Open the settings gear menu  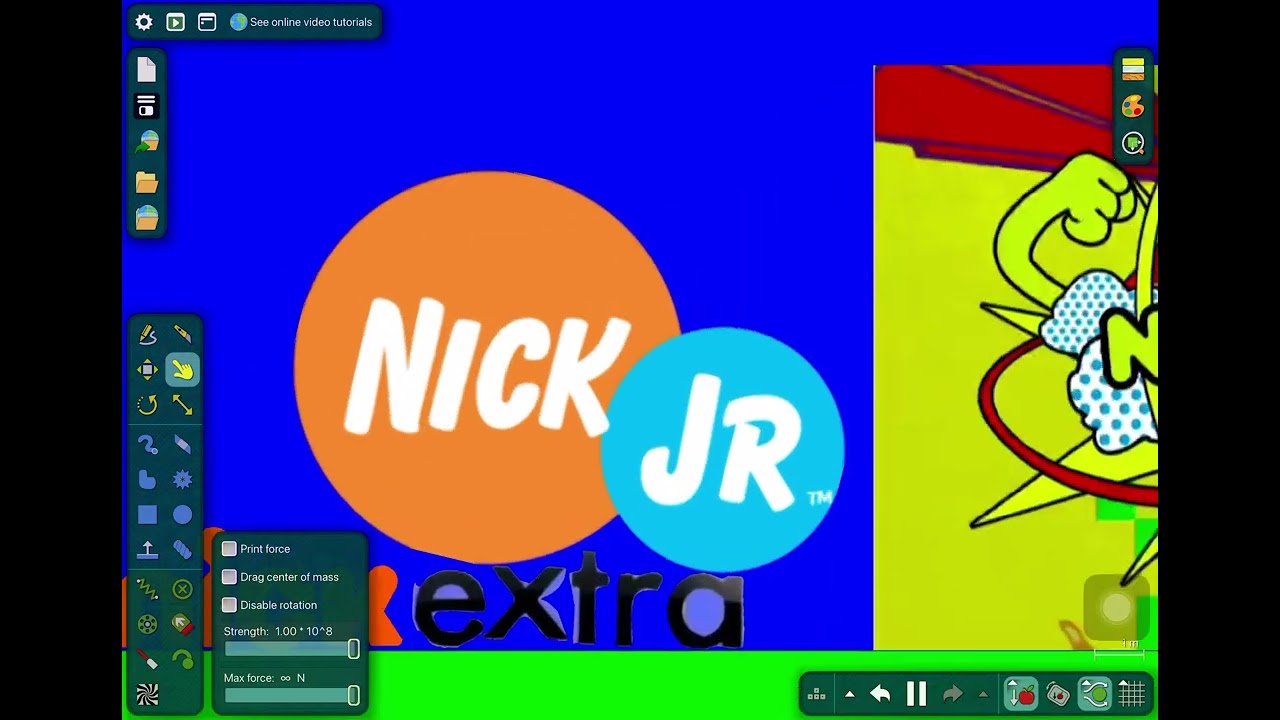(144, 22)
